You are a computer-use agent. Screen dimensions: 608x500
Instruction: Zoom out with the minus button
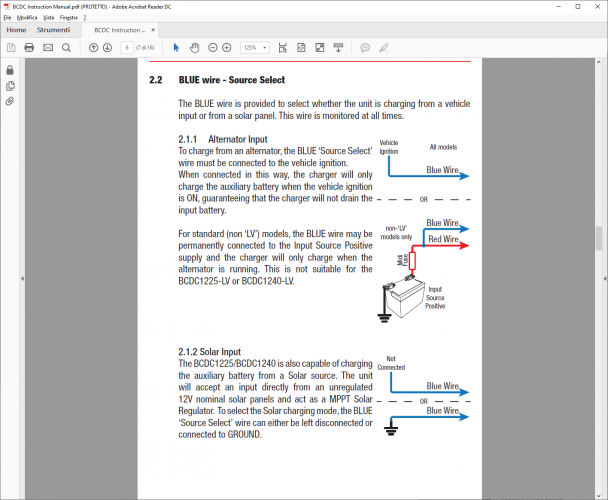point(211,47)
